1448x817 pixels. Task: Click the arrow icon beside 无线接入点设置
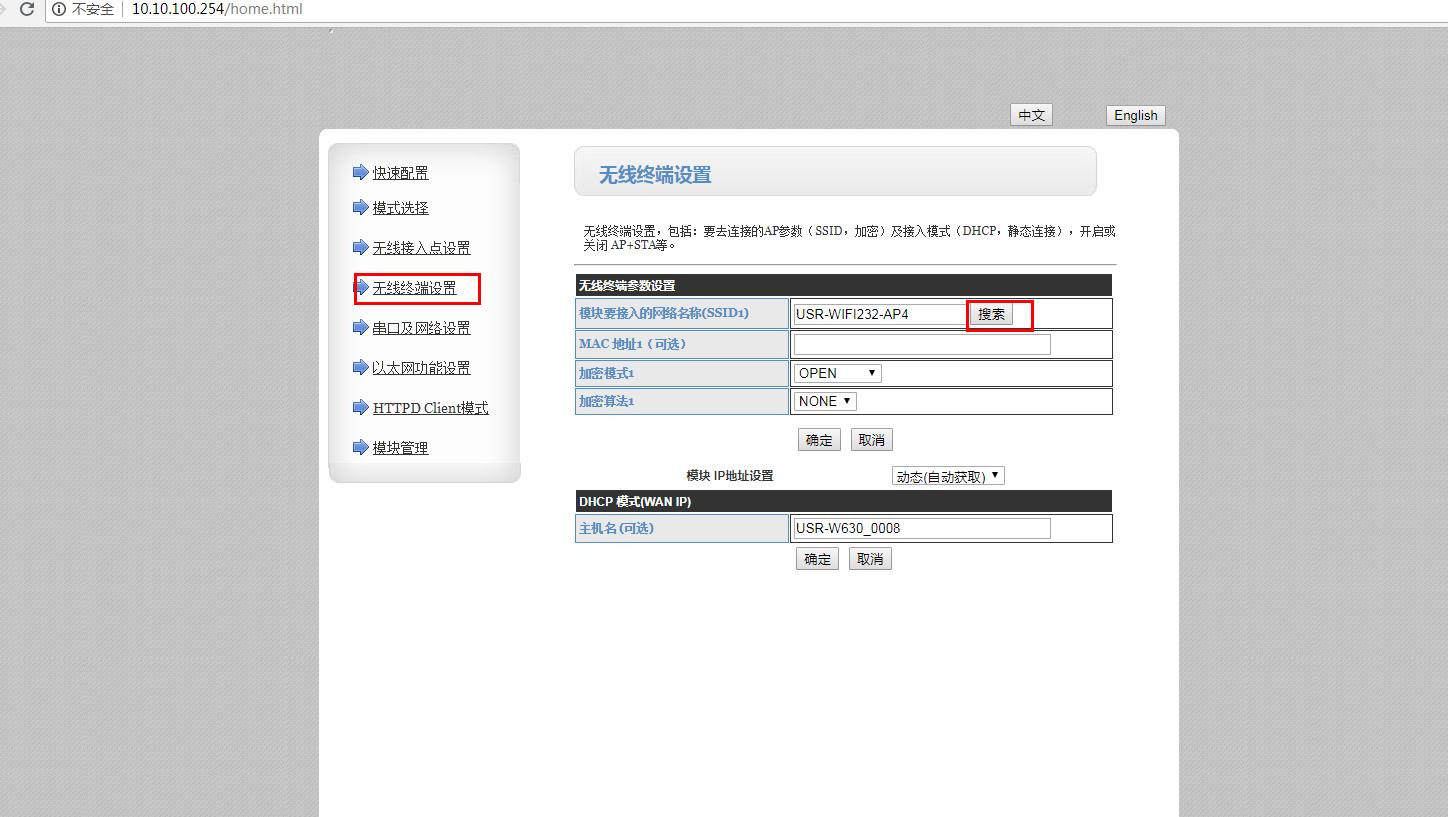pyautogui.click(x=361, y=247)
